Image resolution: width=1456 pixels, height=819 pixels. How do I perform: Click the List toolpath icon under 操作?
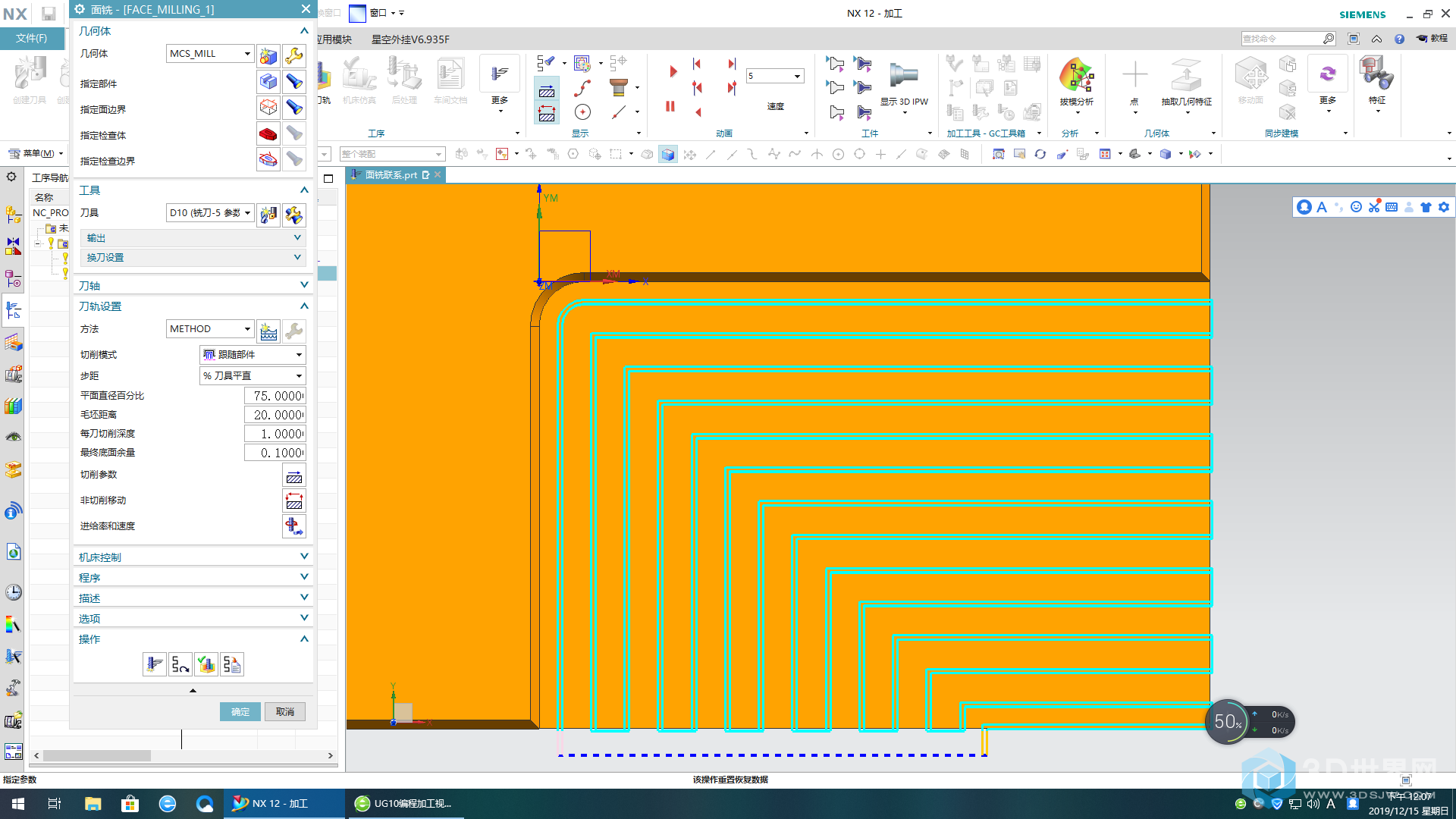[232, 665]
